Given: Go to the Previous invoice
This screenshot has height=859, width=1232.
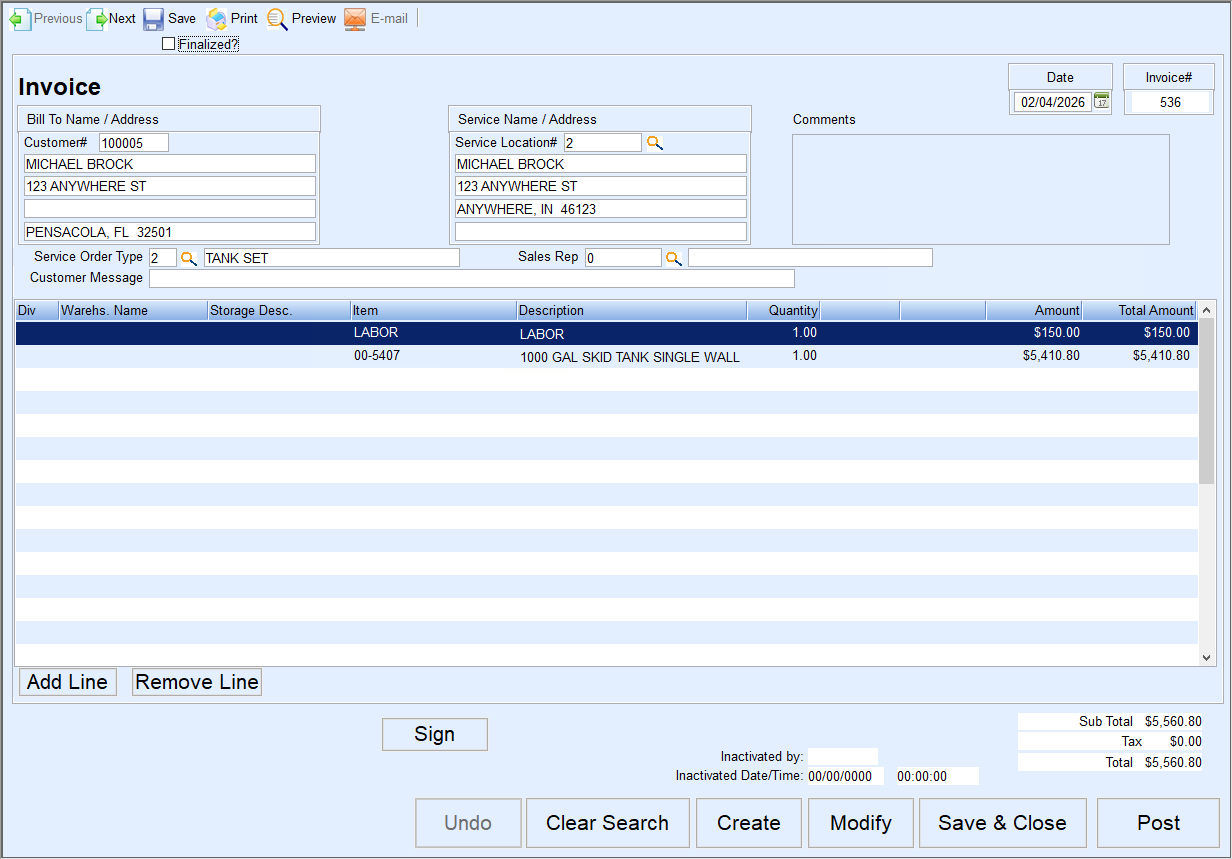Looking at the screenshot, I should pyautogui.click(x=45, y=18).
